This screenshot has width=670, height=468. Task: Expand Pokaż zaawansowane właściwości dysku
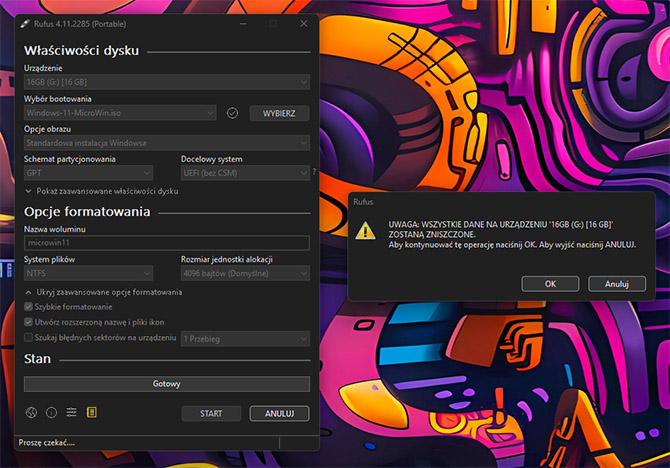102,191
